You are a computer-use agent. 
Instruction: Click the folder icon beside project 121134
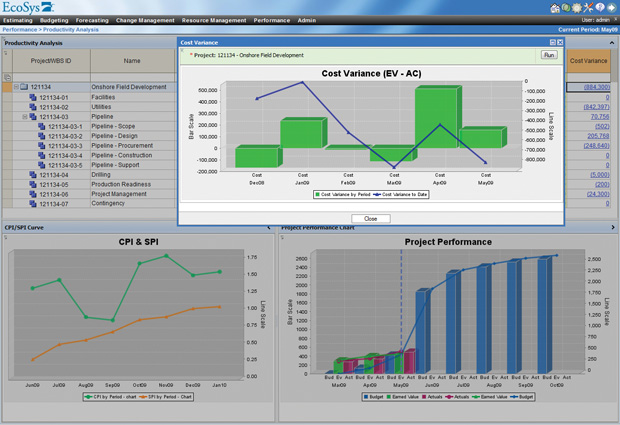point(23,88)
